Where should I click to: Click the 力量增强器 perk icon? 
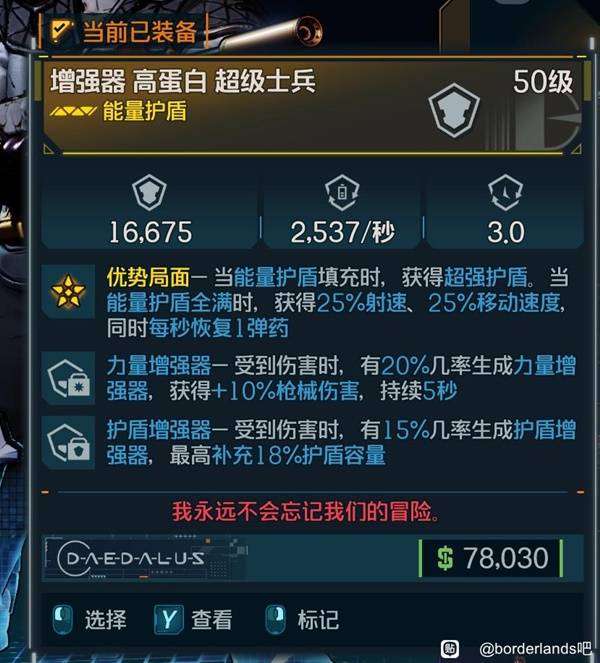coord(69,378)
